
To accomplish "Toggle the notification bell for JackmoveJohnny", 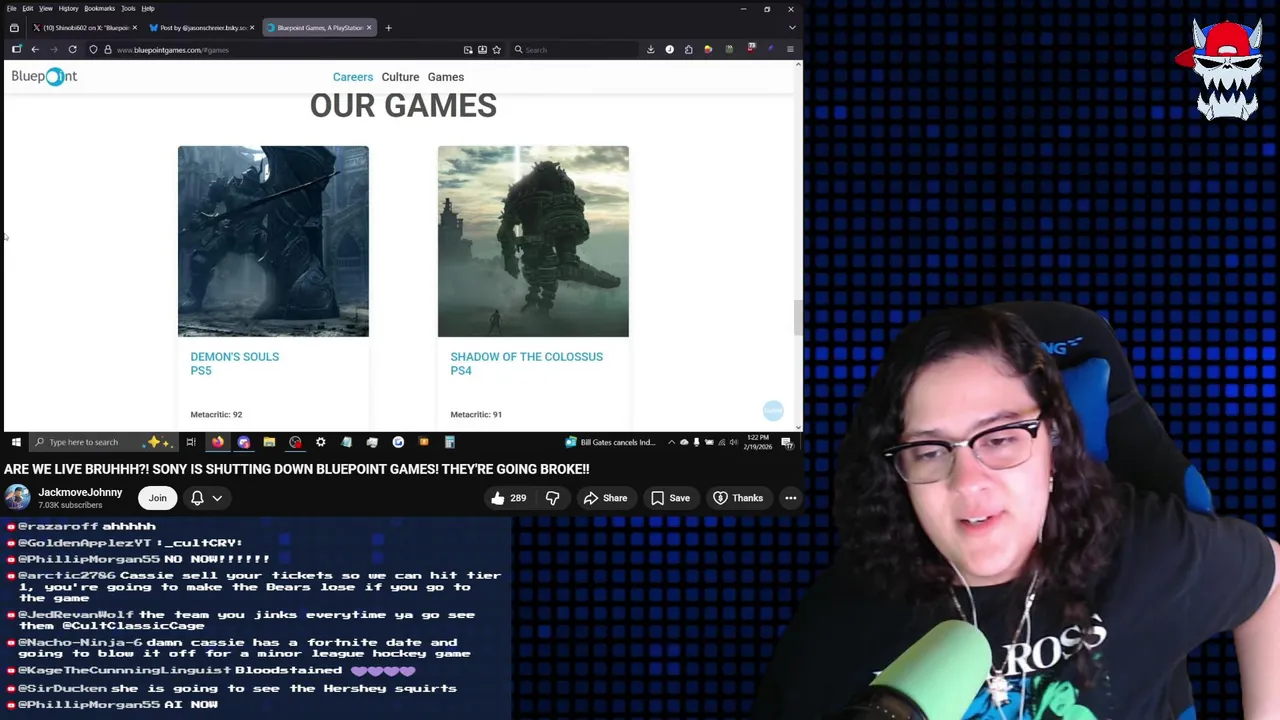I will [x=197, y=498].
